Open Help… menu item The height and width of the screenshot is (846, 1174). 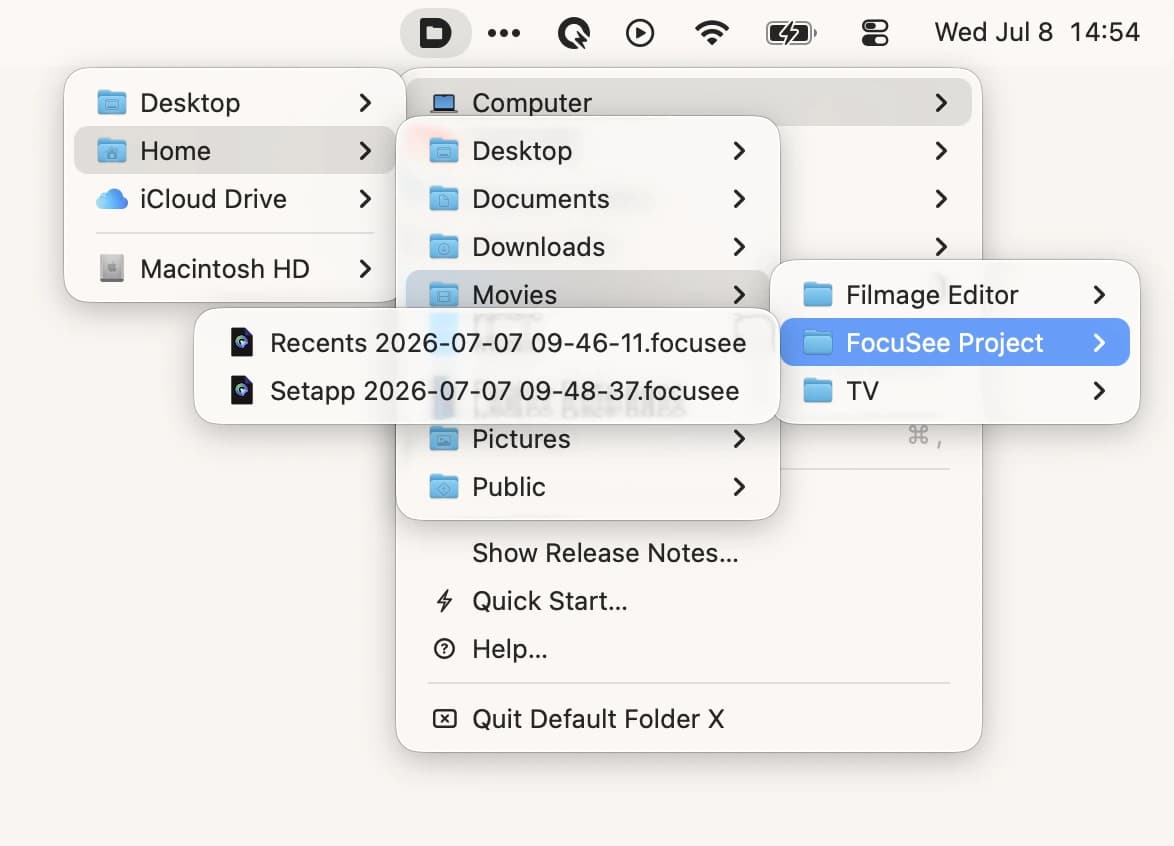tap(689, 648)
